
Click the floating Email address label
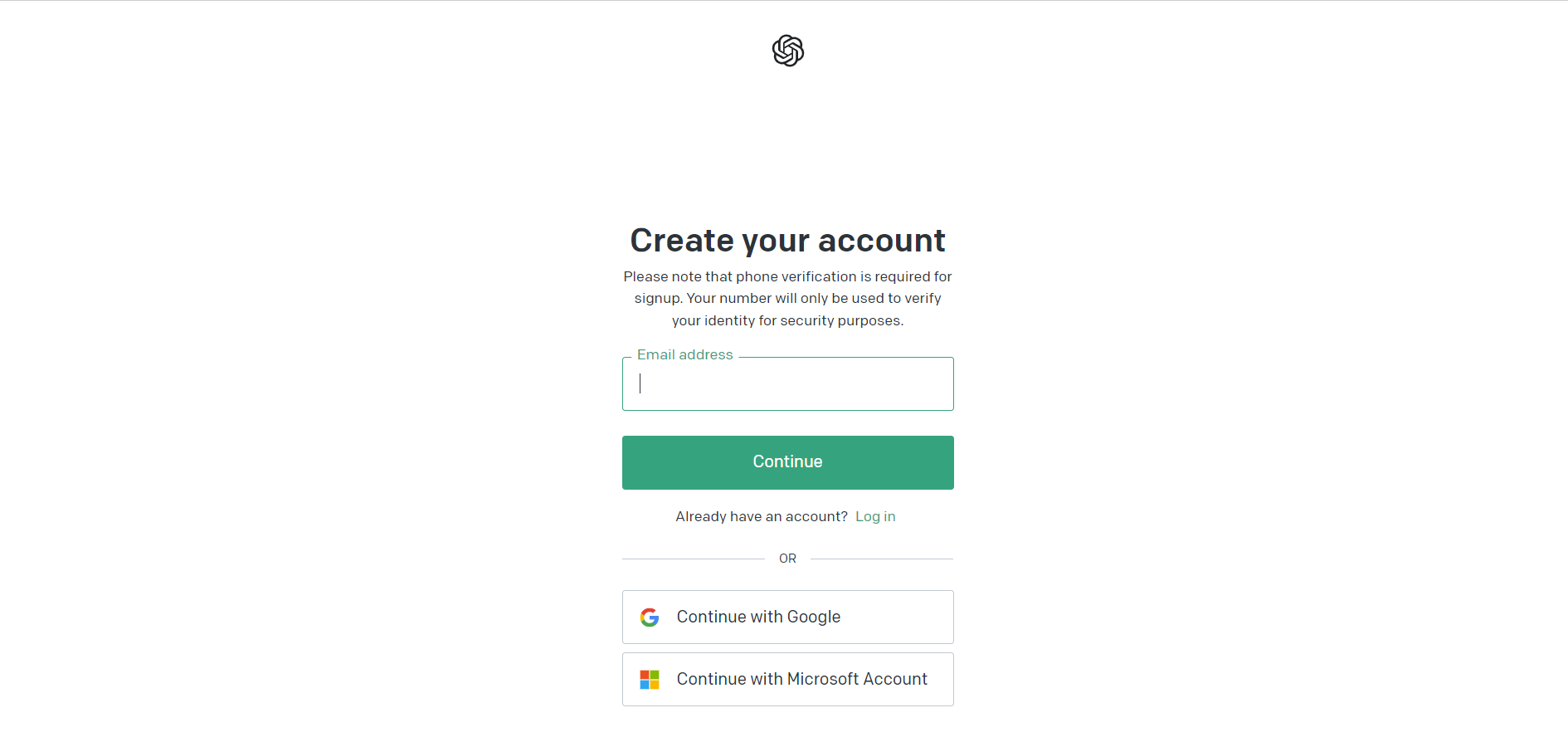(685, 354)
